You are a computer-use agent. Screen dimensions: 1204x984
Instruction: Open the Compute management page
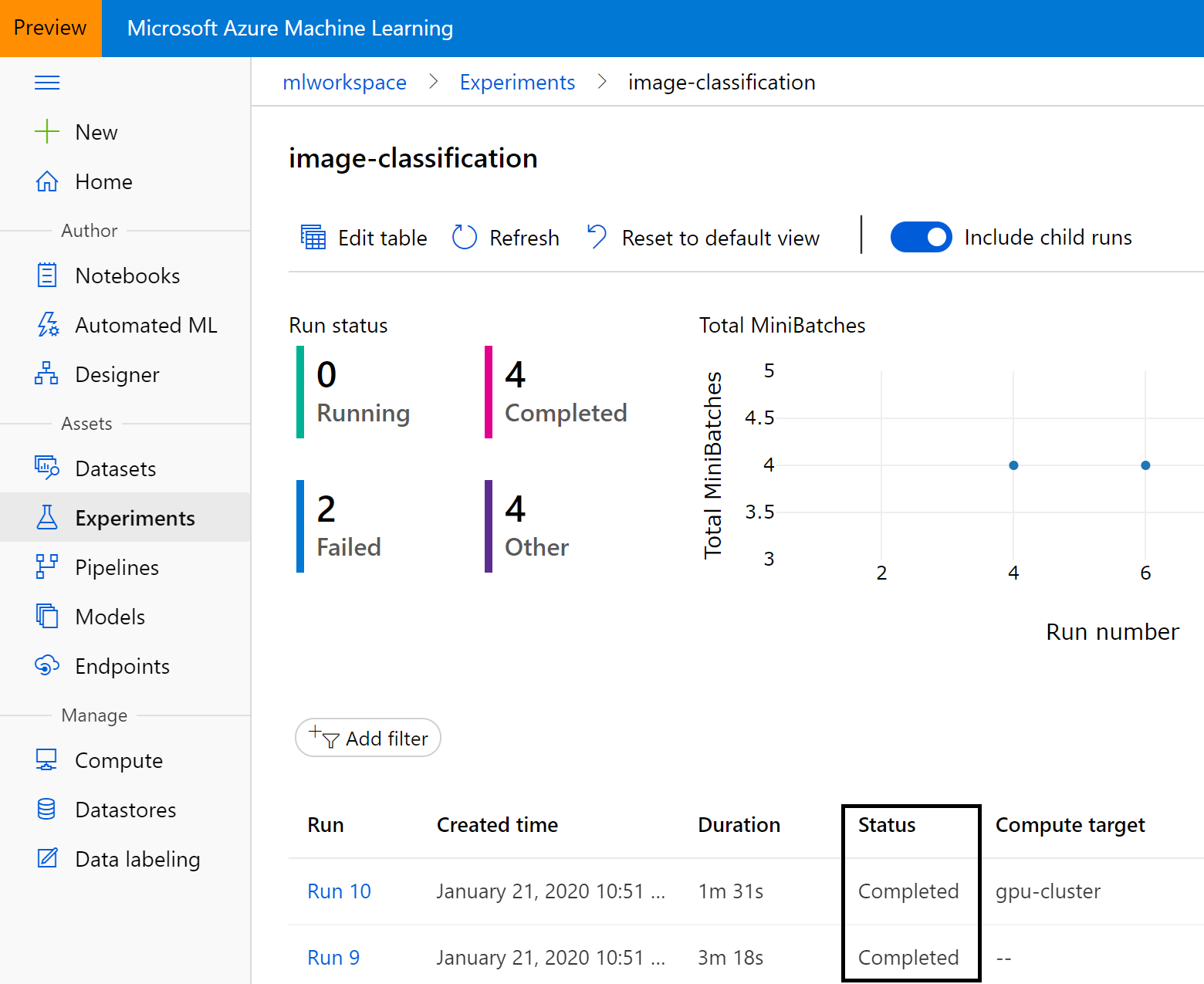119,760
